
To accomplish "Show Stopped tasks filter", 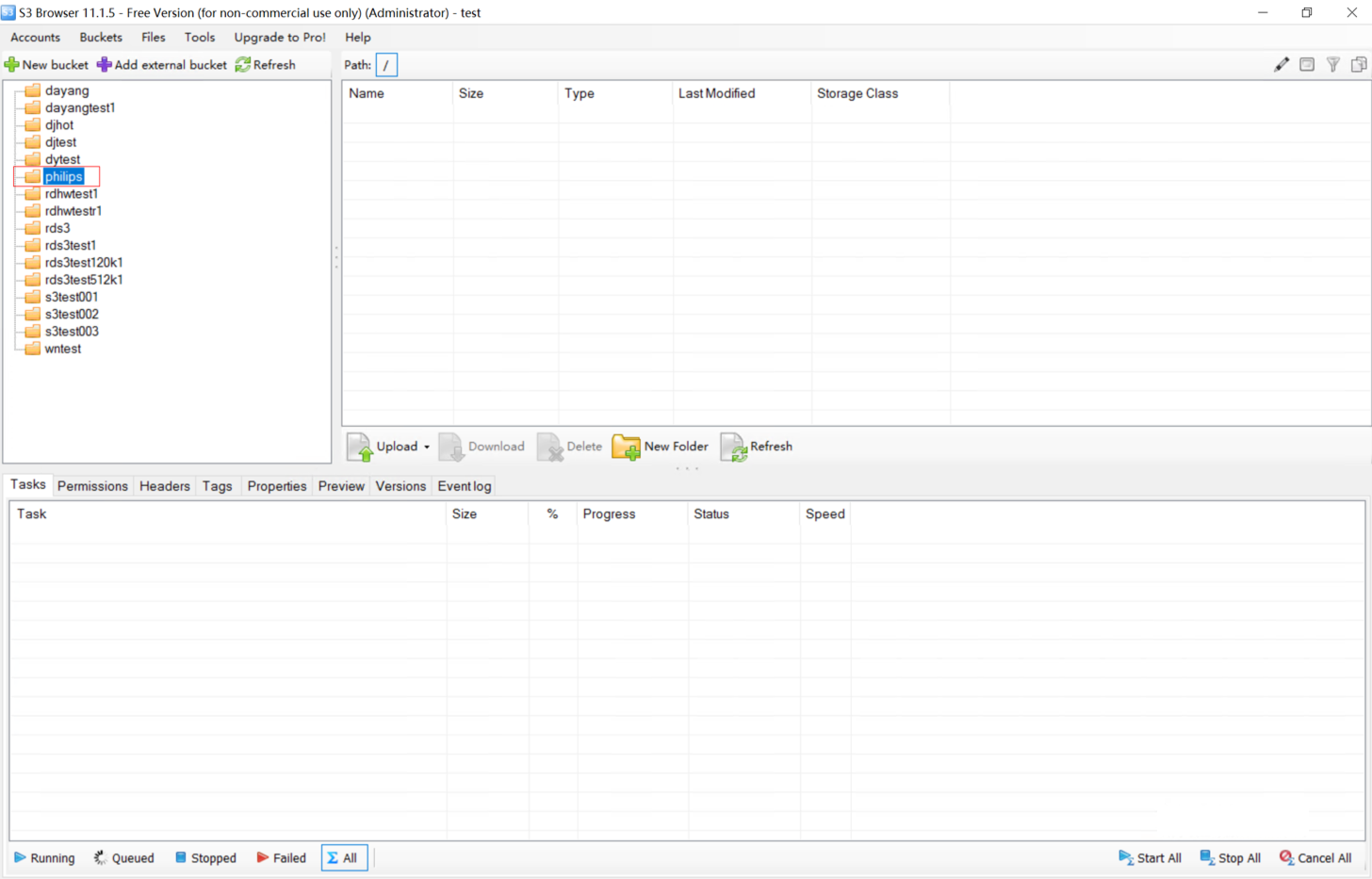I will click(205, 858).
